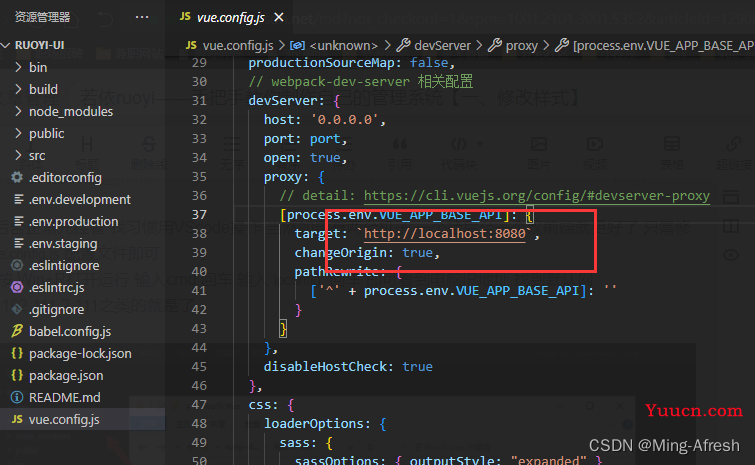Click the http://localhost:8080 target URL
The height and width of the screenshot is (465, 755).
pos(444,234)
